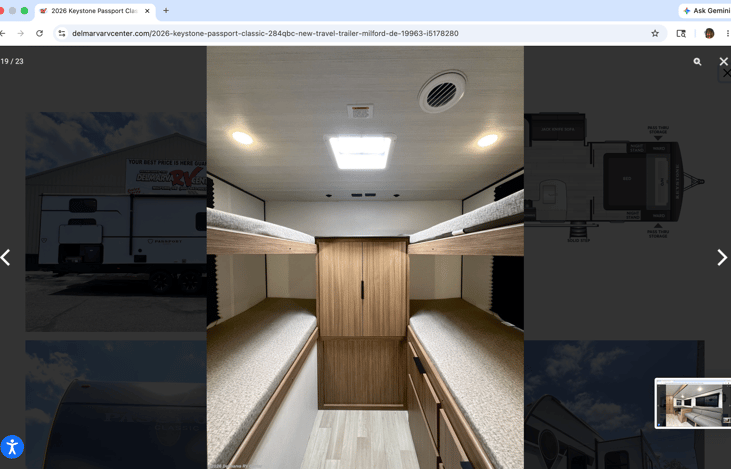Go to the next gallery photo
The width and height of the screenshot is (731, 469).
pos(722,257)
